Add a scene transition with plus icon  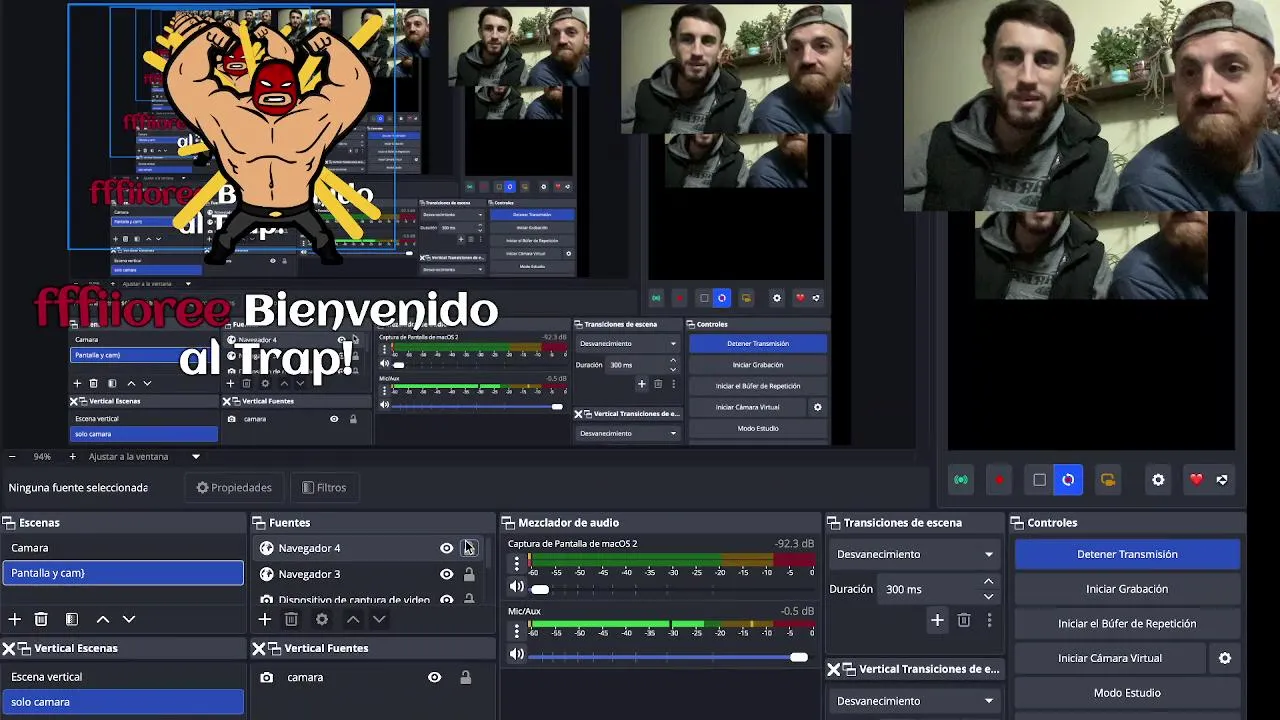click(x=937, y=620)
